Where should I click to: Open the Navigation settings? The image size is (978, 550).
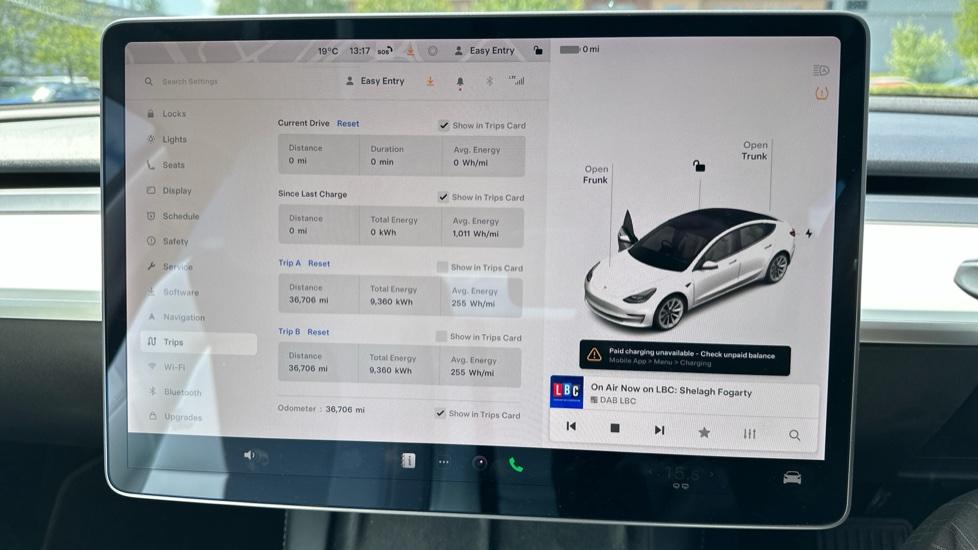click(x=176, y=317)
